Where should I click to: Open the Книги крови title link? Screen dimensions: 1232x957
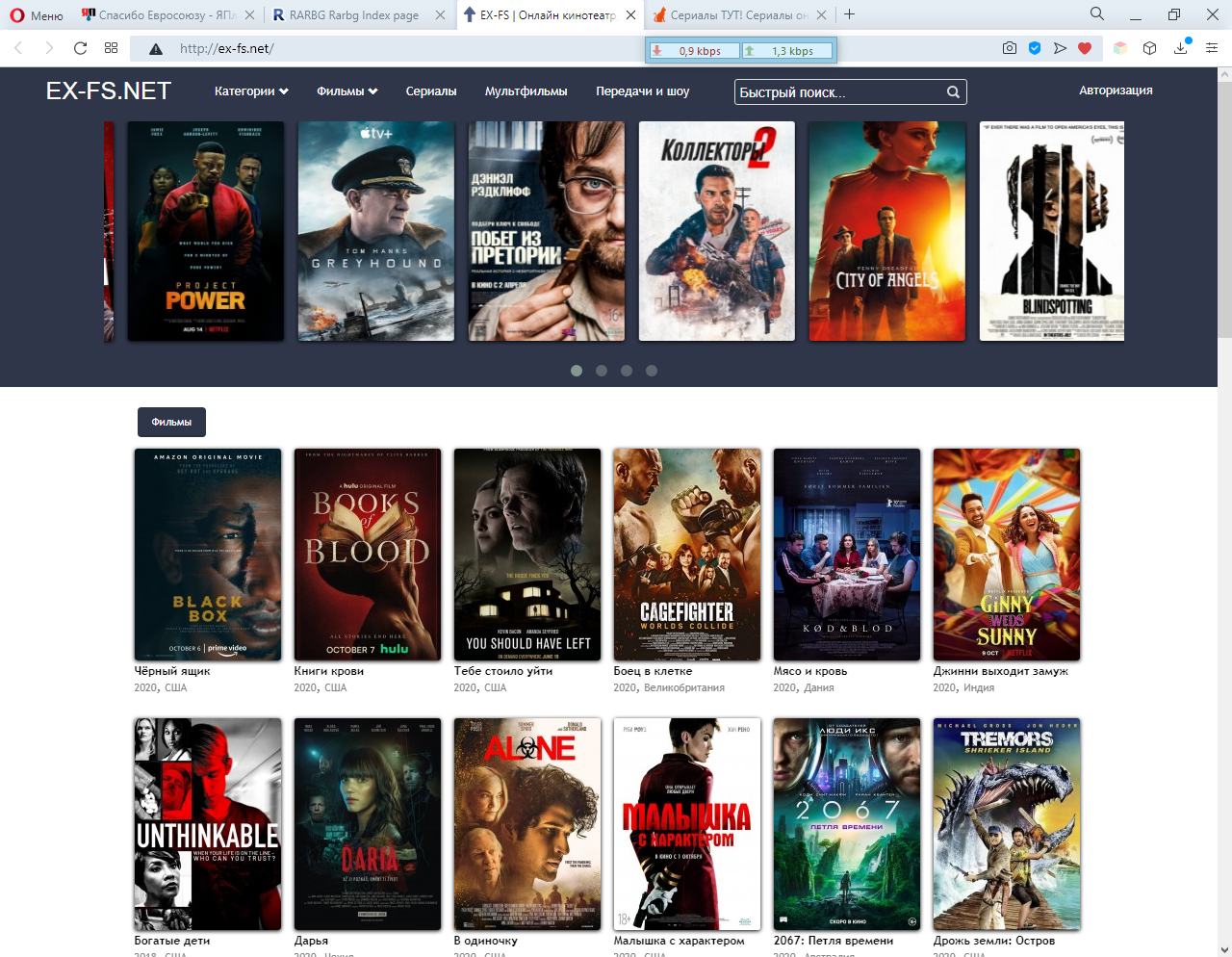(329, 671)
